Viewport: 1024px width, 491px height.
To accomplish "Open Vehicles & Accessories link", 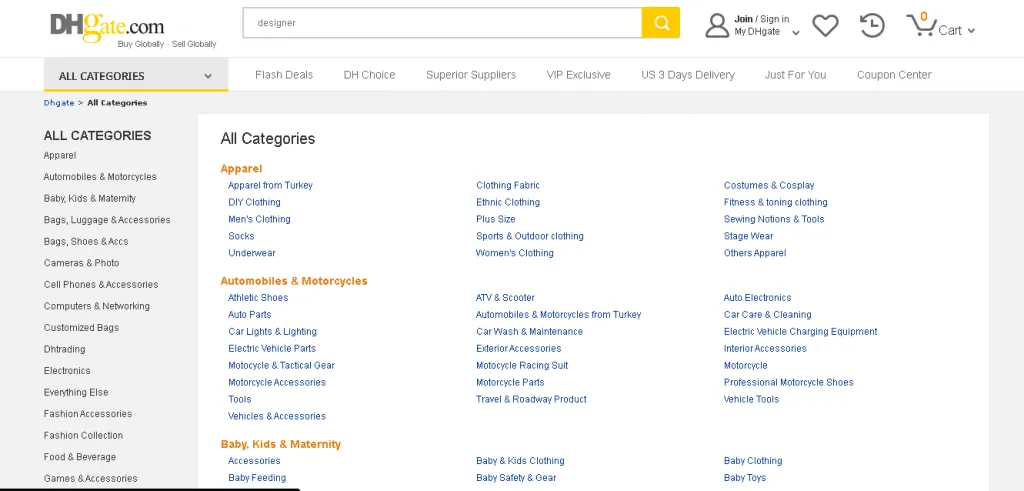I will pyautogui.click(x=277, y=417).
